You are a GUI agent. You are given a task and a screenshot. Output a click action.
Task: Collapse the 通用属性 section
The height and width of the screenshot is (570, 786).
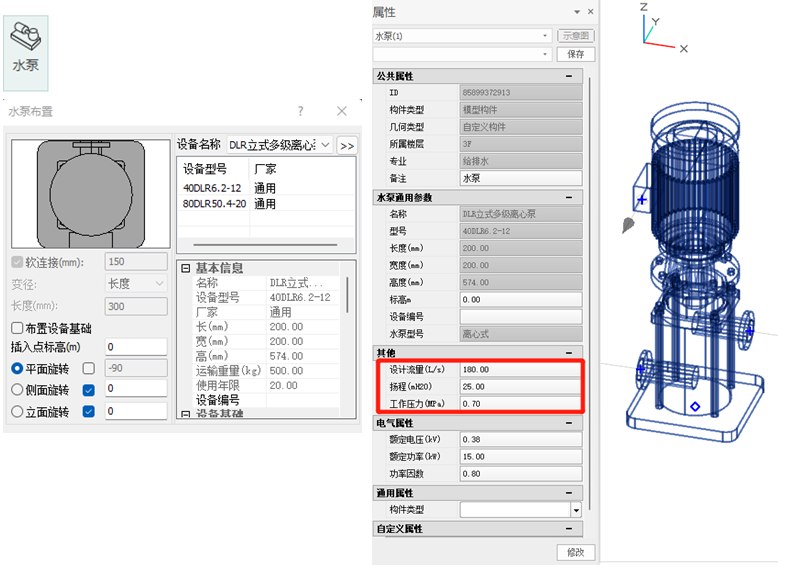(569, 493)
